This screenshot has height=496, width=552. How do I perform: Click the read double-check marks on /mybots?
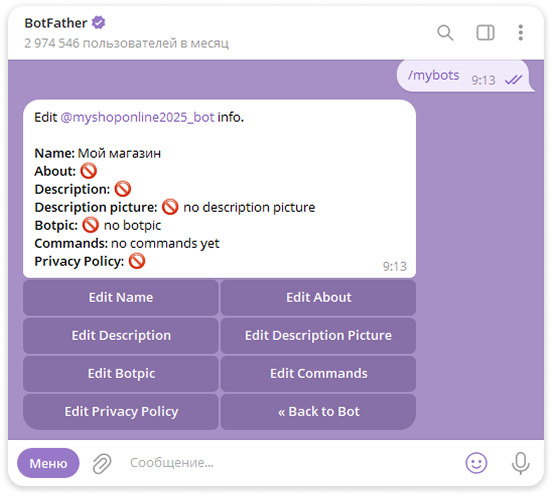(513, 80)
